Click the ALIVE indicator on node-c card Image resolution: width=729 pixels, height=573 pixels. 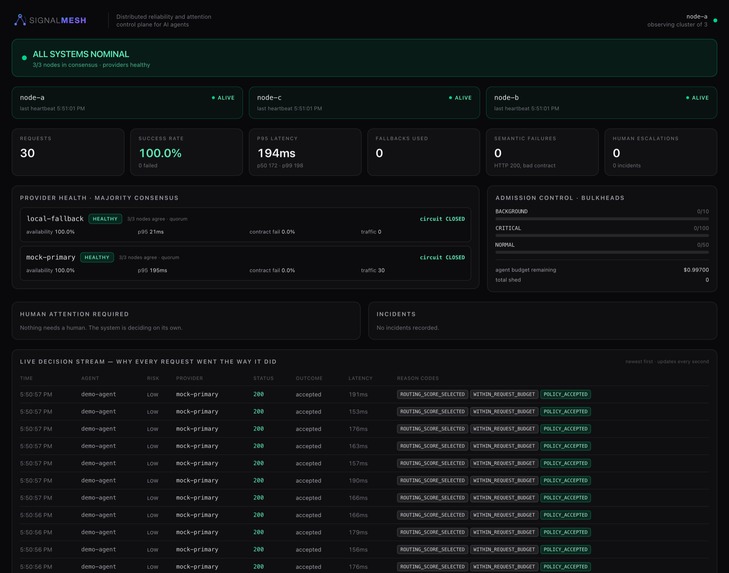point(460,98)
